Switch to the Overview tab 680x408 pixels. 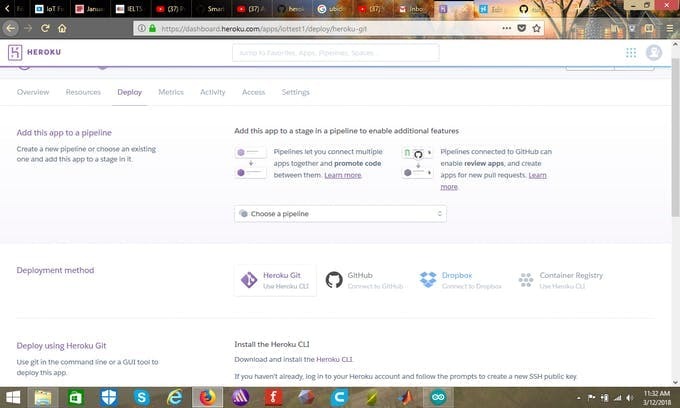point(33,92)
